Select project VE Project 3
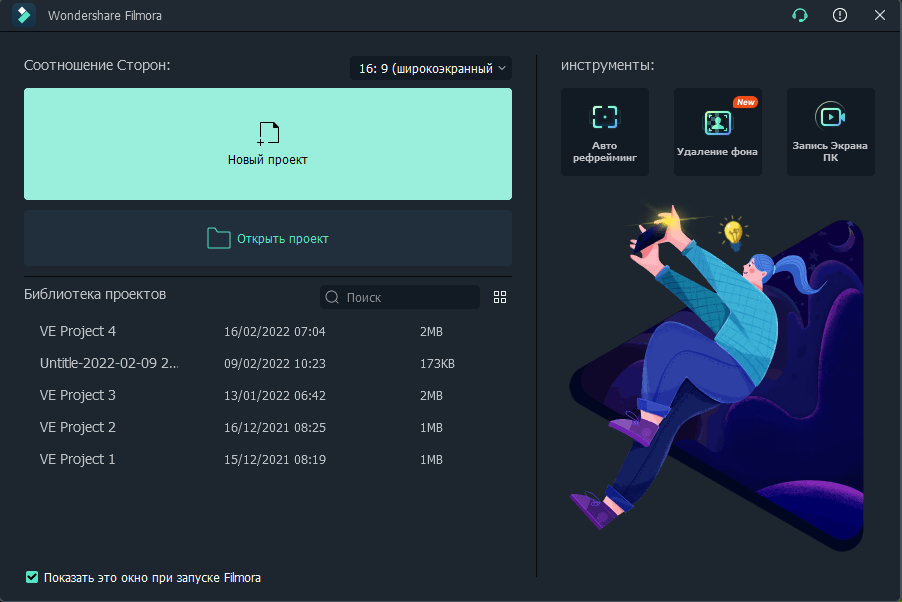 pyautogui.click(x=78, y=395)
